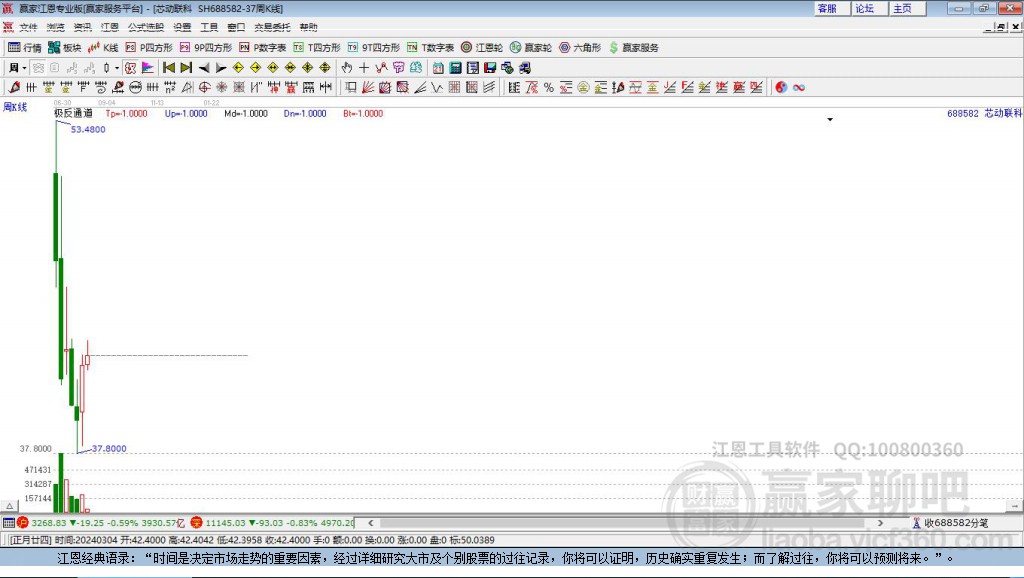Image resolution: width=1024 pixels, height=578 pixels.
Task: Open the 浏览 menu
Action: point(56,27)
